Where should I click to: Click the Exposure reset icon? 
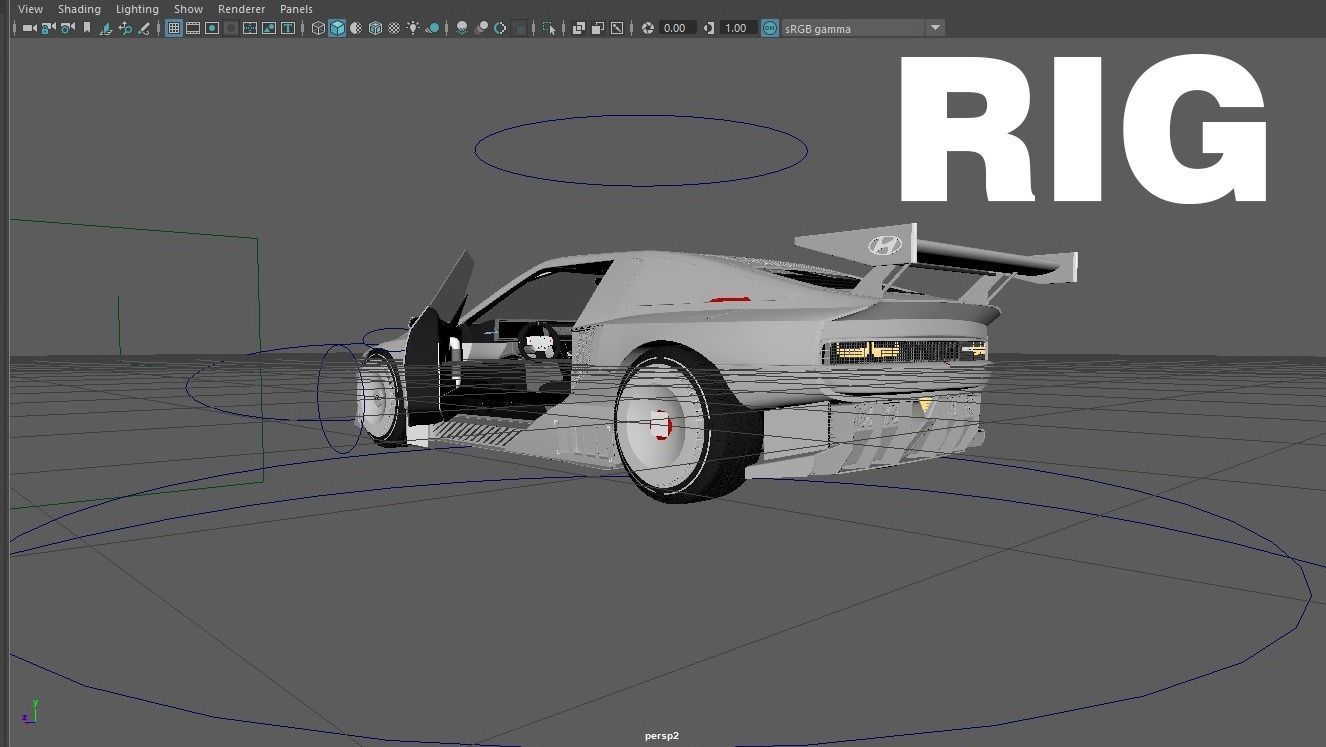pos(648,28)
